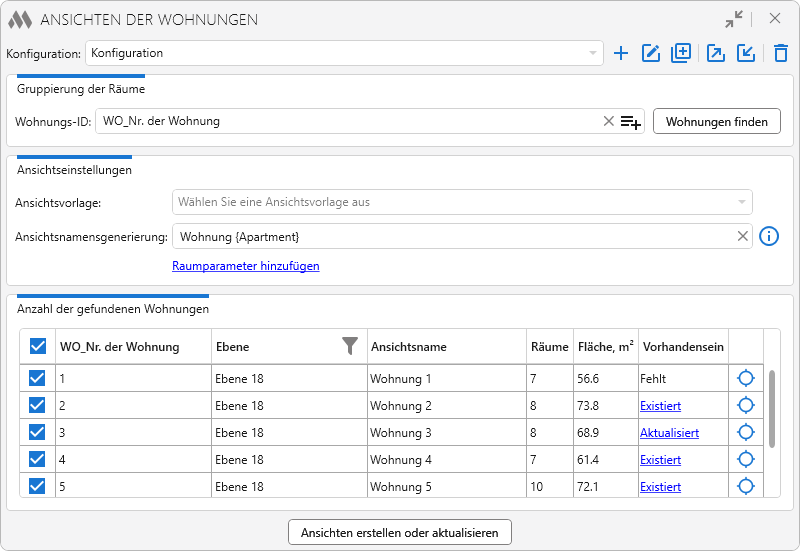This screenshot has width=800, height=551.
Task: Click the edit configuration pencil icon
Action: point(651,53)
